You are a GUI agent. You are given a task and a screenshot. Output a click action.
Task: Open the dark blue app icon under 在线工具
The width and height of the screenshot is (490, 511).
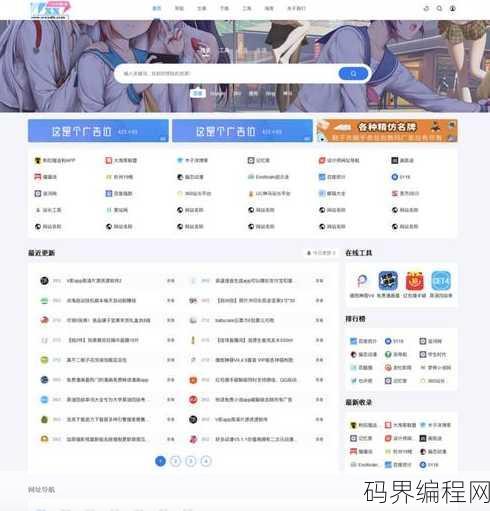(x=388, y=281)
